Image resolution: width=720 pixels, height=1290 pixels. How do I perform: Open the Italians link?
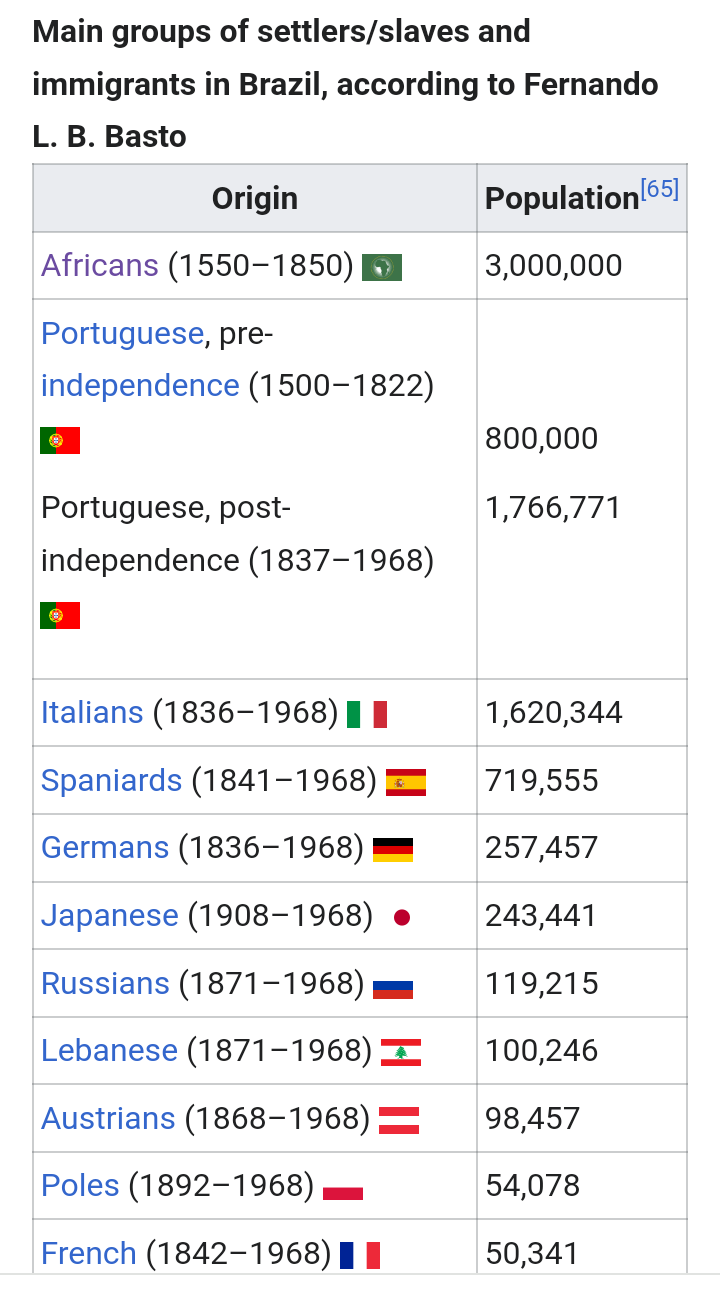click(x=92, y=712)
